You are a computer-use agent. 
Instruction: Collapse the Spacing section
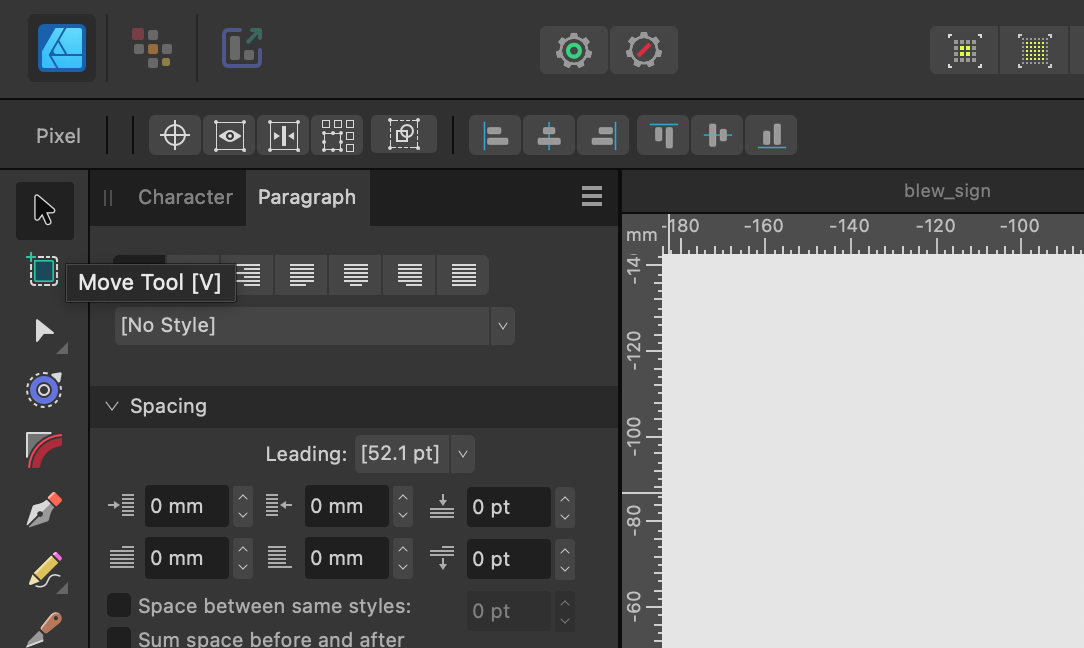(111, 406)
